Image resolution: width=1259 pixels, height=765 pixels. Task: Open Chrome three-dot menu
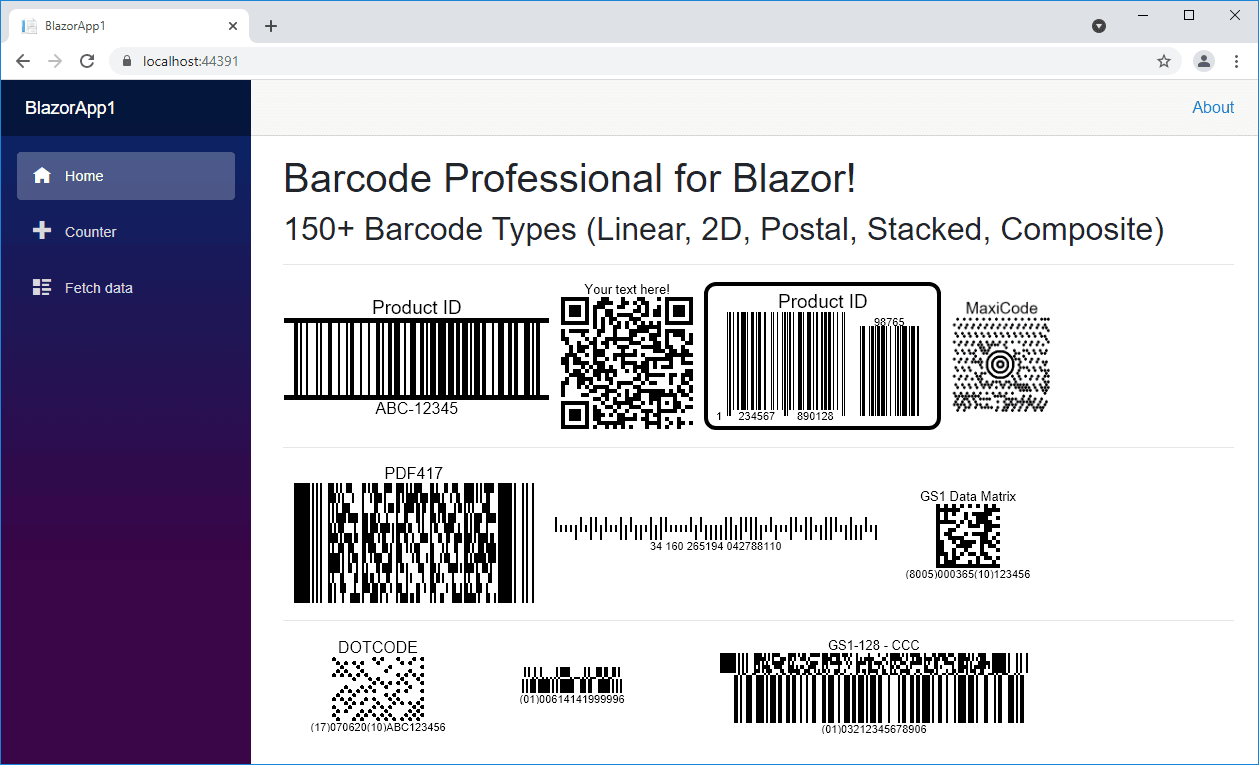pyautogui.click(x=1236, y=61)
